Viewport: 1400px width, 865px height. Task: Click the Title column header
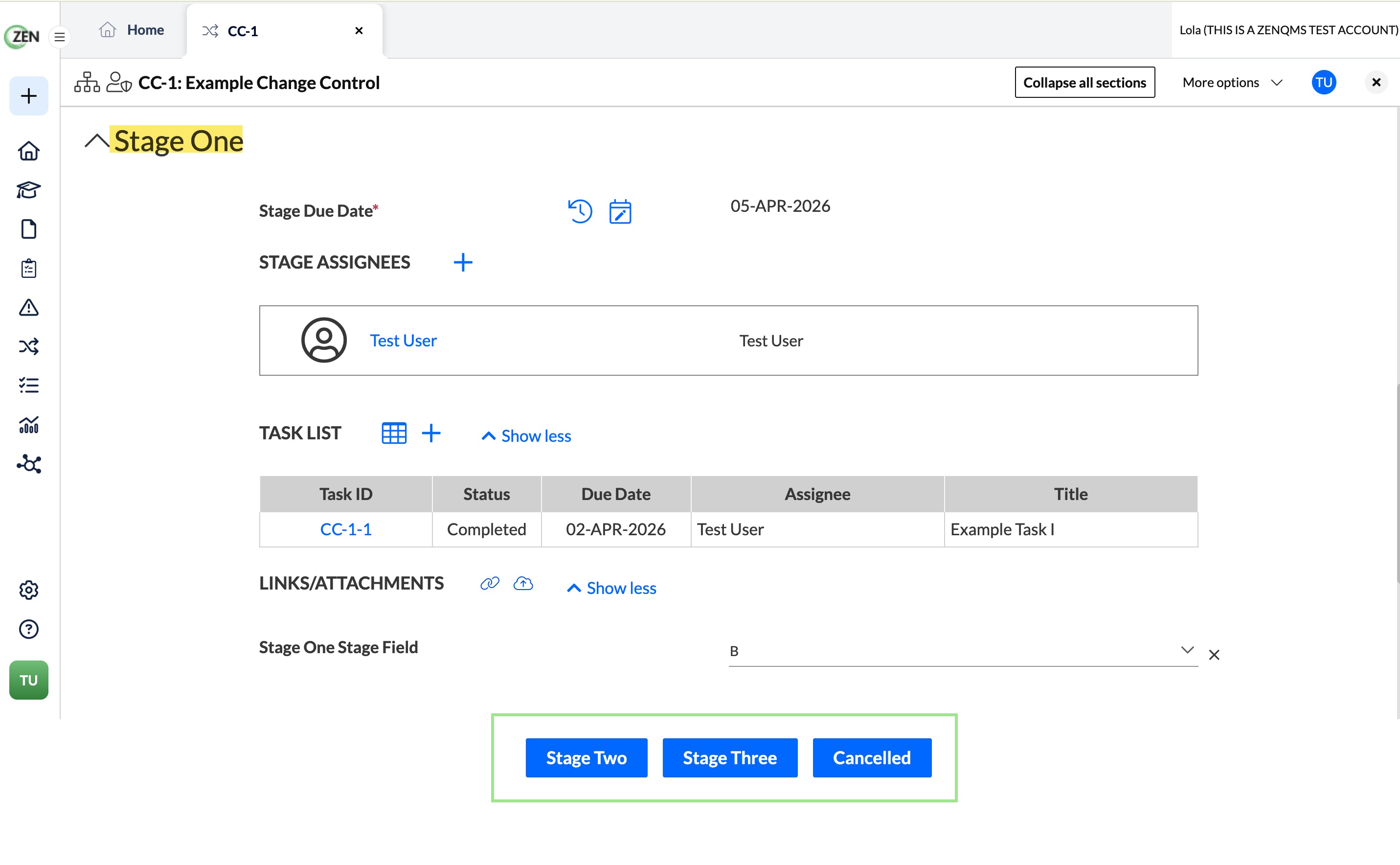[1071, 494]
